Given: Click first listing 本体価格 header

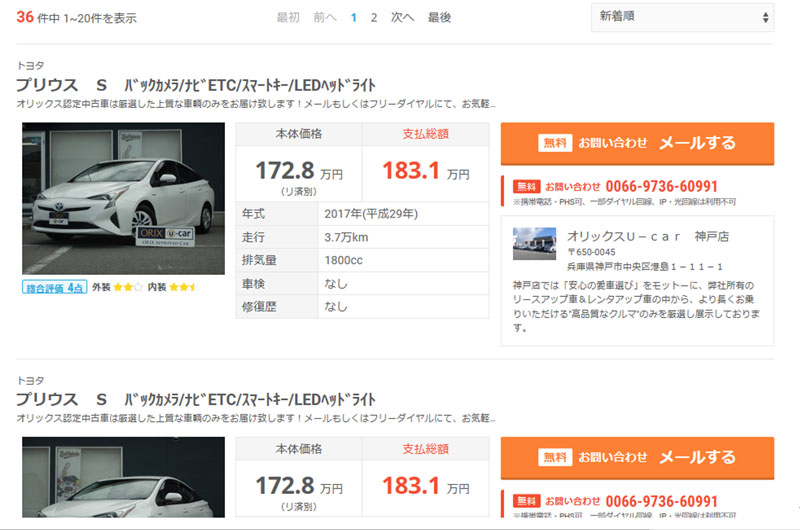Looking at the screenshot, I should (299, 134).
